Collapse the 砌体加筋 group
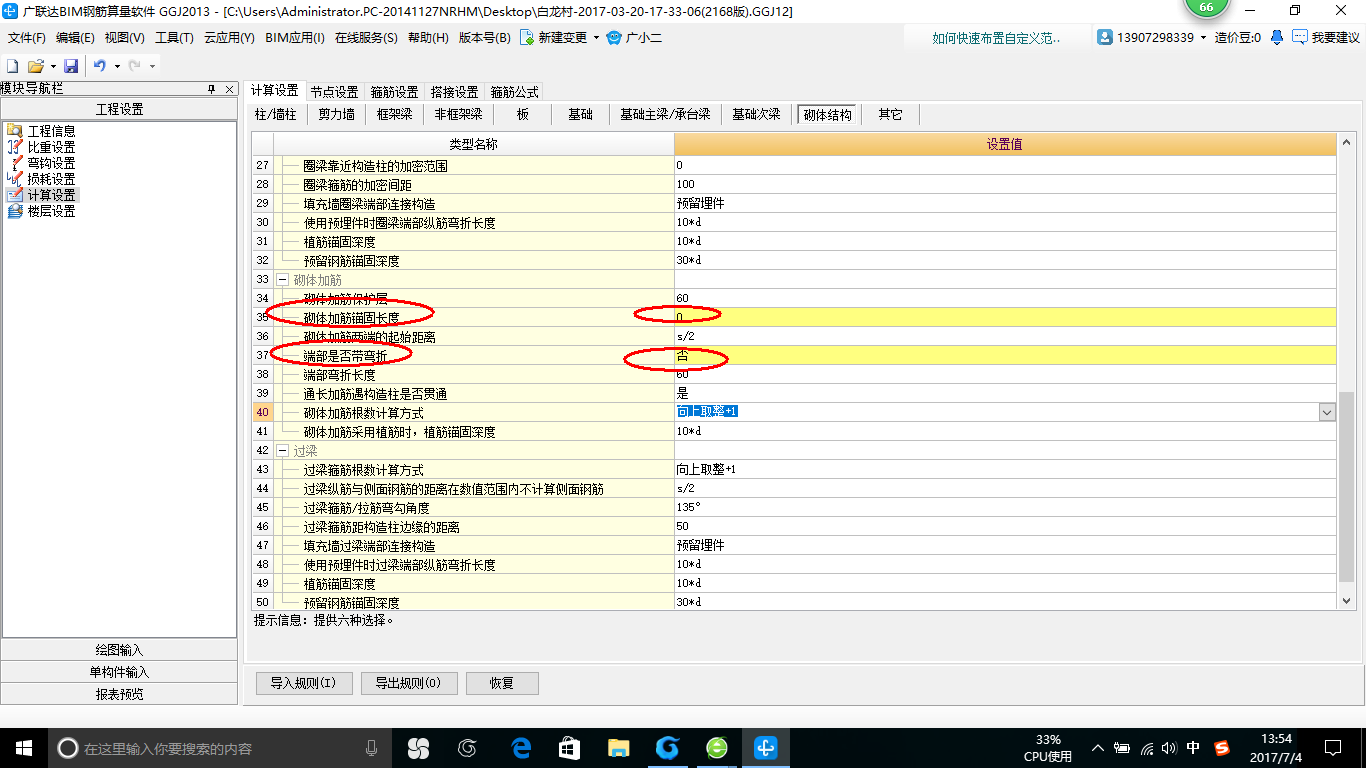The height and width of the screenshot is (768, 1366). pos(282,280)
